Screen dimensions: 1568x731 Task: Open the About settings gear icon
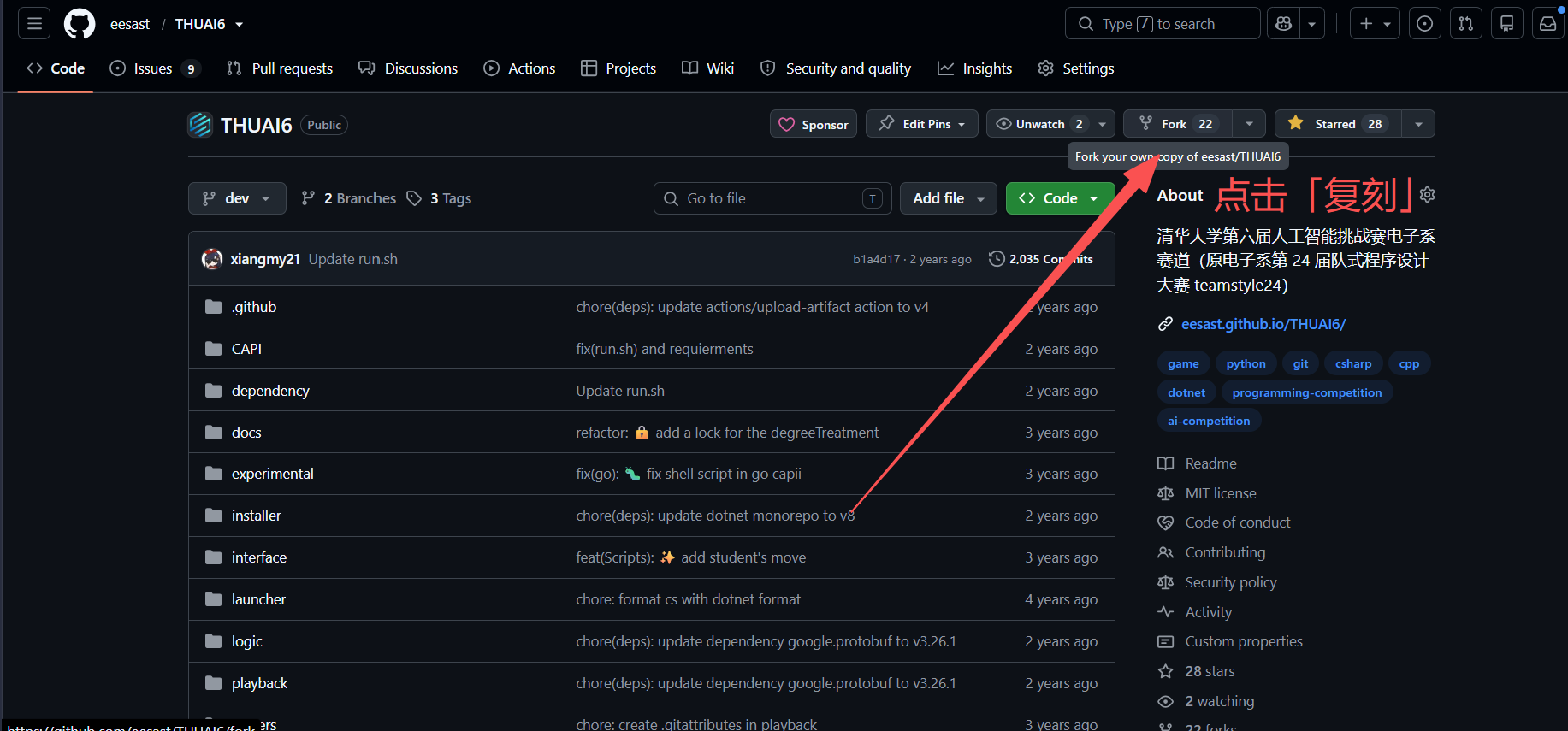(1427, 195)
